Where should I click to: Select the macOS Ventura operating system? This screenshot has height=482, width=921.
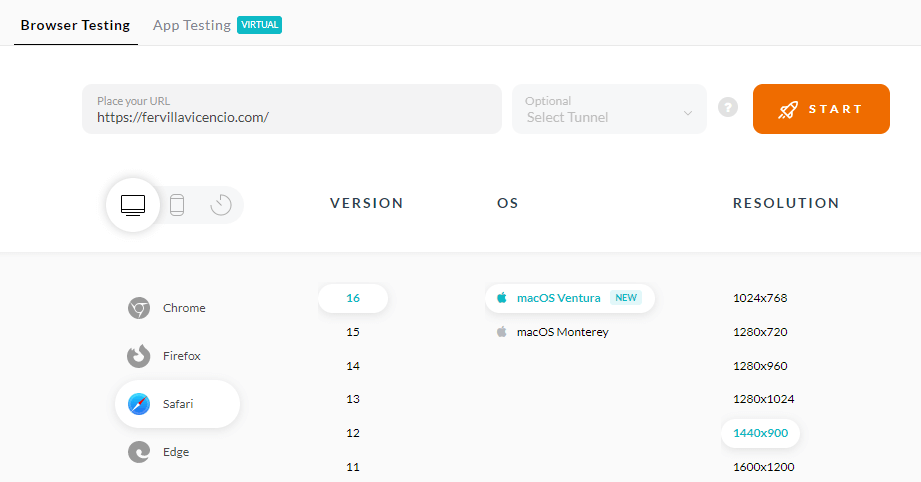coord(570,298)
